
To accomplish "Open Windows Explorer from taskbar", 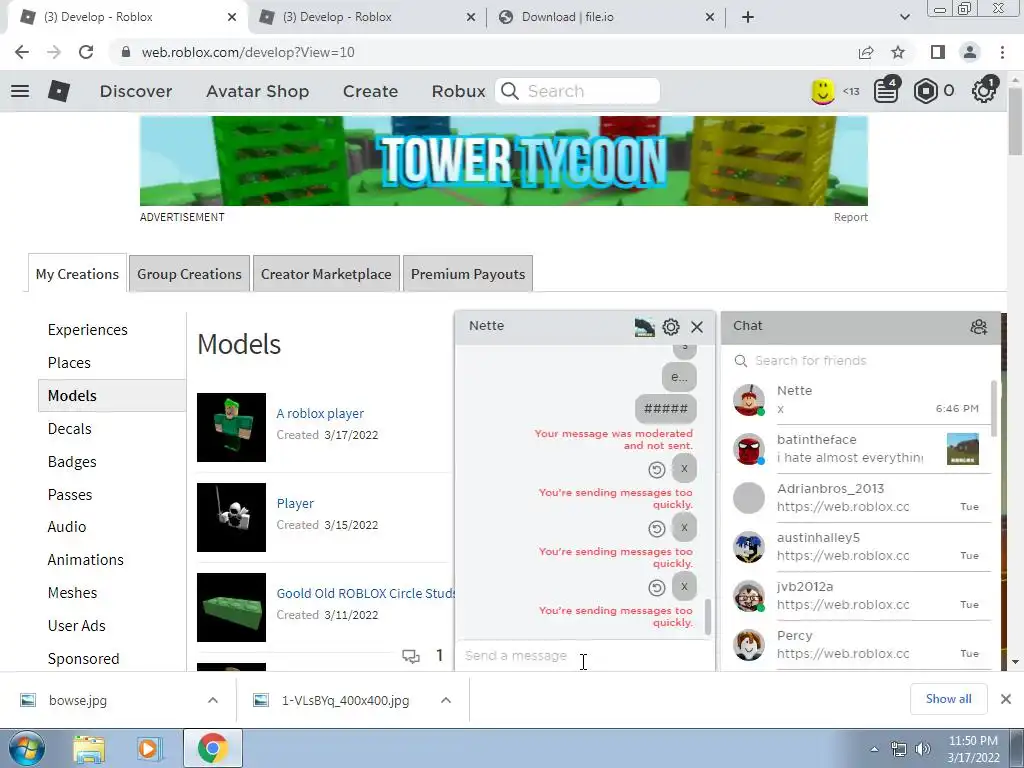I will (x=89, y=748).
